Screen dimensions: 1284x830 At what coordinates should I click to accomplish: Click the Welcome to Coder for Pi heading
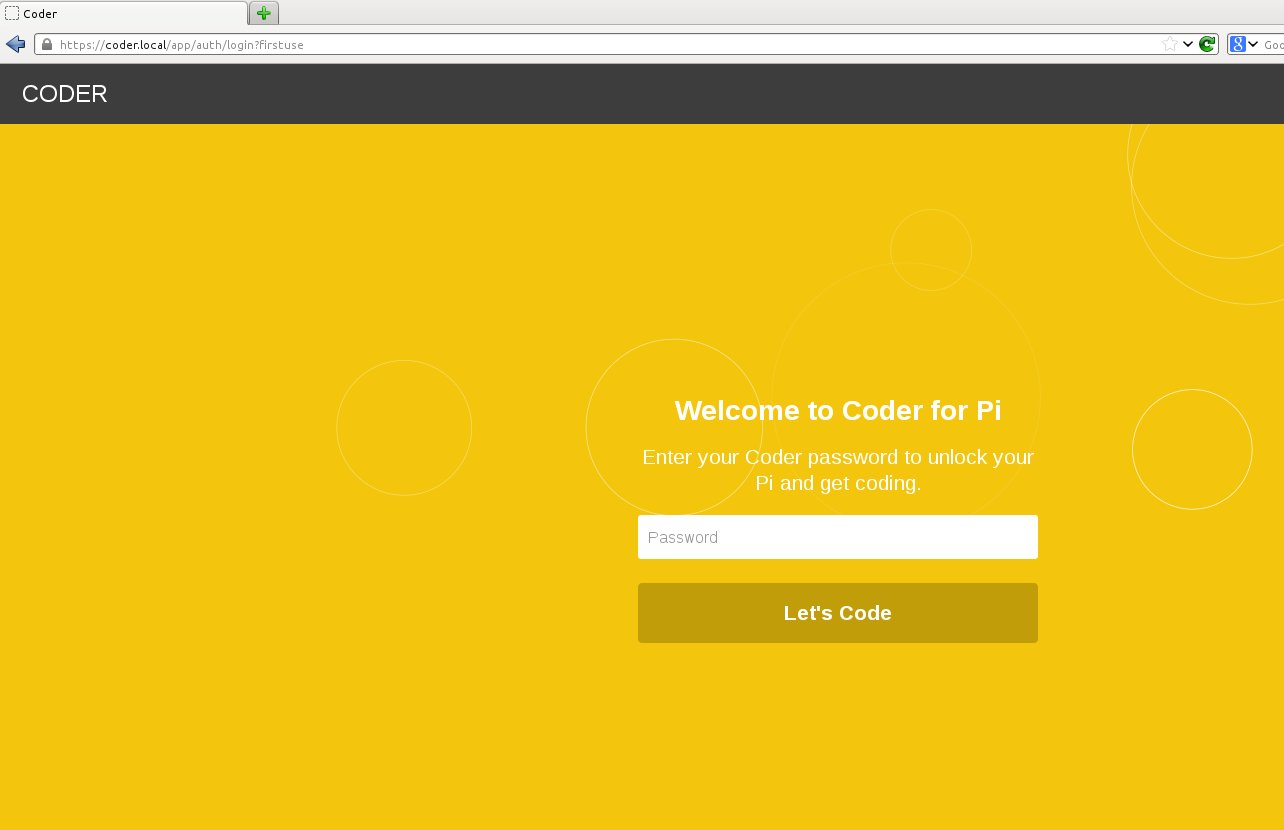click(x=838, y=411)
